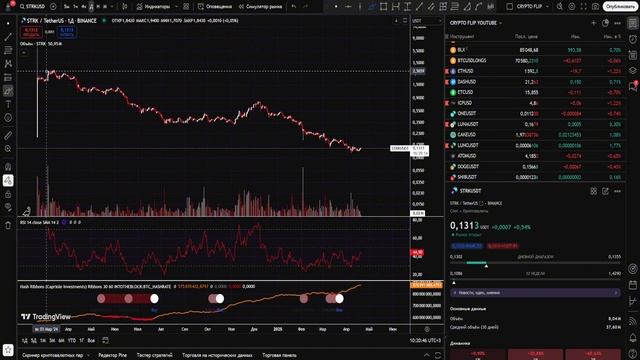Open the calendar icon in right sidebar
The width and height of the screenshot is (640, 360).
(633, 284)
